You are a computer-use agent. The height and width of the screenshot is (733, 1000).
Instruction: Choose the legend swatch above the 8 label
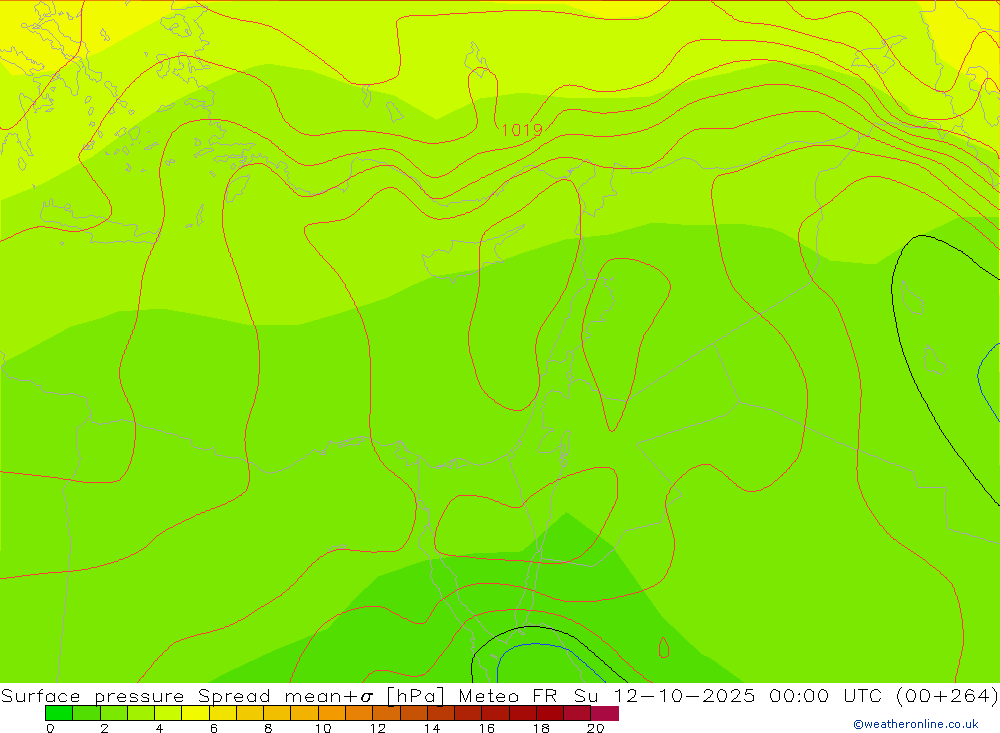(277, 713)
